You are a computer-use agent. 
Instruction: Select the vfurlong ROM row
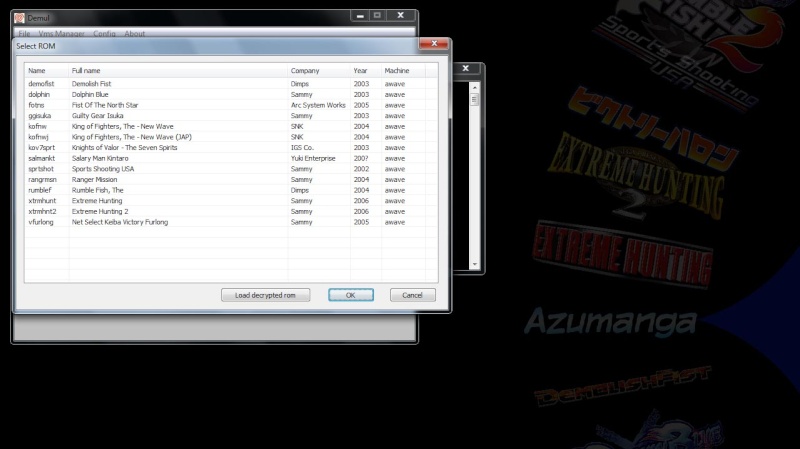click(231, 222)
